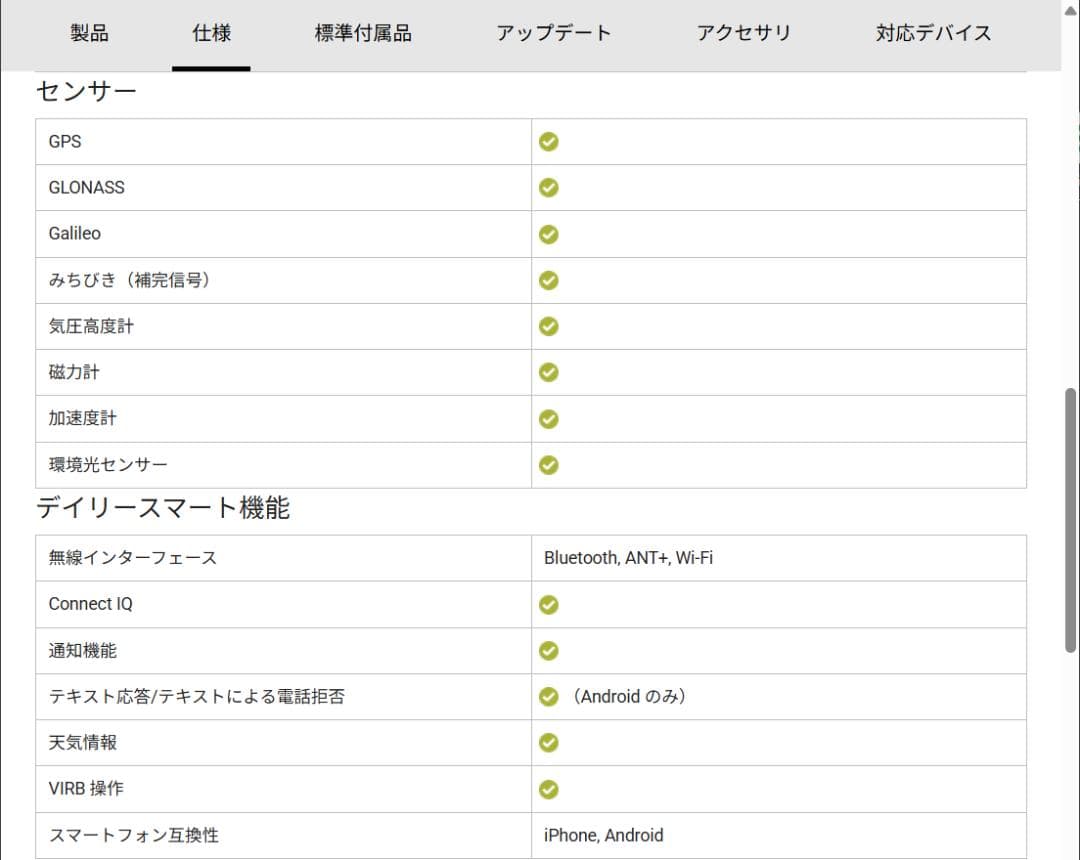Go to the アップデート tab
The height and width of the screenshot is (860, 1080).
[553, 33]
